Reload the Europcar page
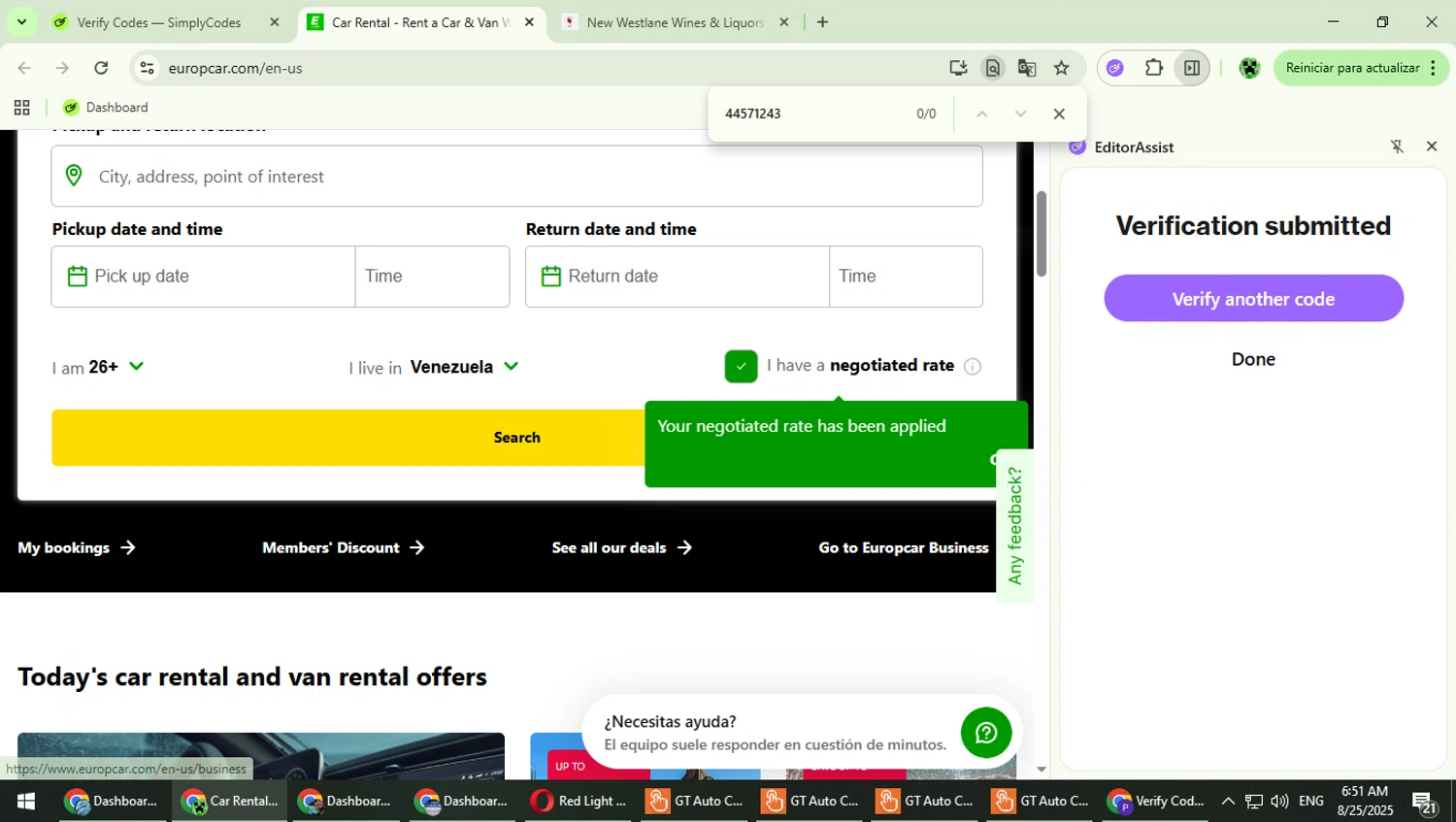The image size is (1456, 822). pos(101,68)
